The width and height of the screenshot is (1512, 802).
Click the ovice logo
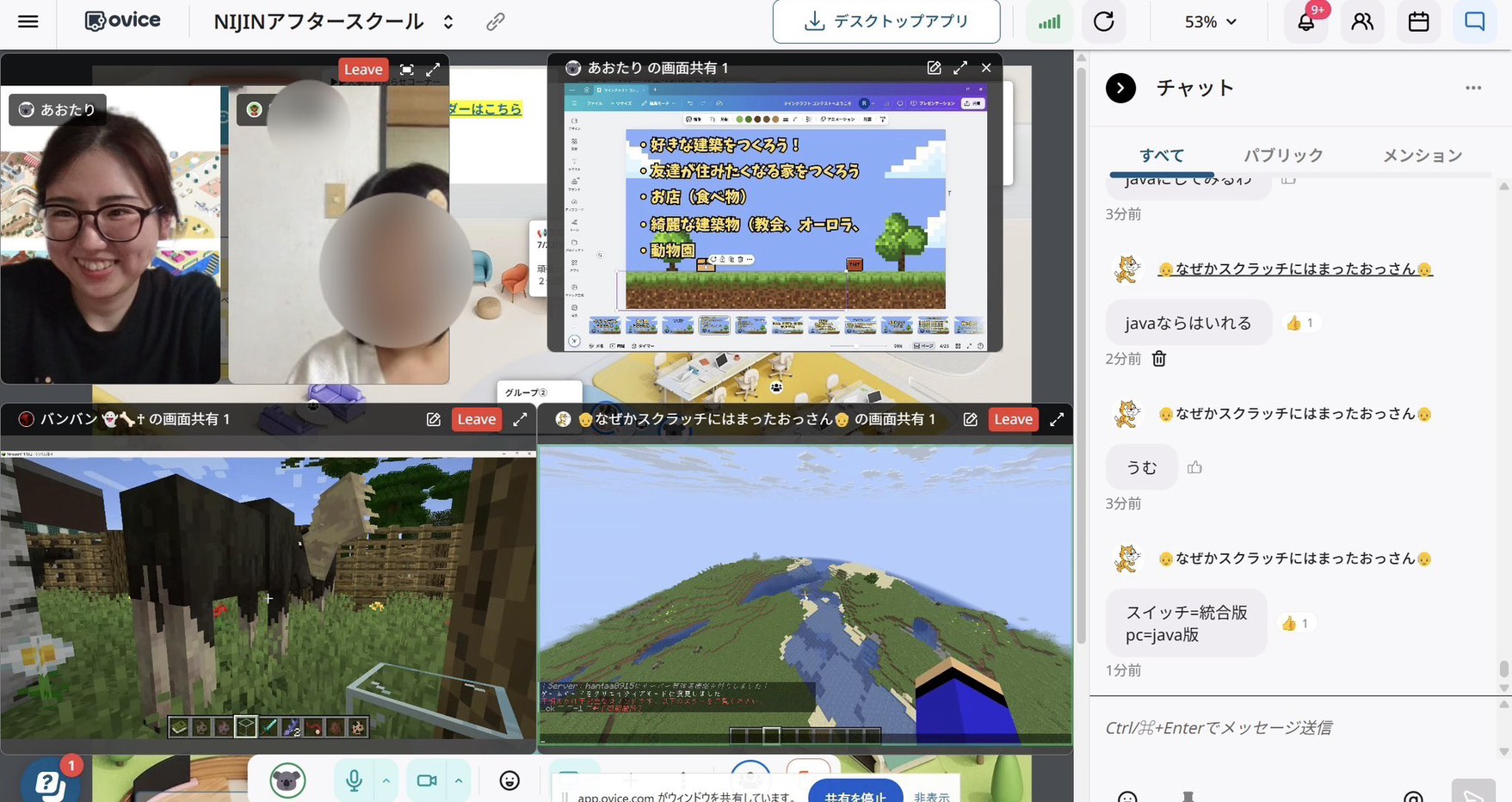[122, 21]
